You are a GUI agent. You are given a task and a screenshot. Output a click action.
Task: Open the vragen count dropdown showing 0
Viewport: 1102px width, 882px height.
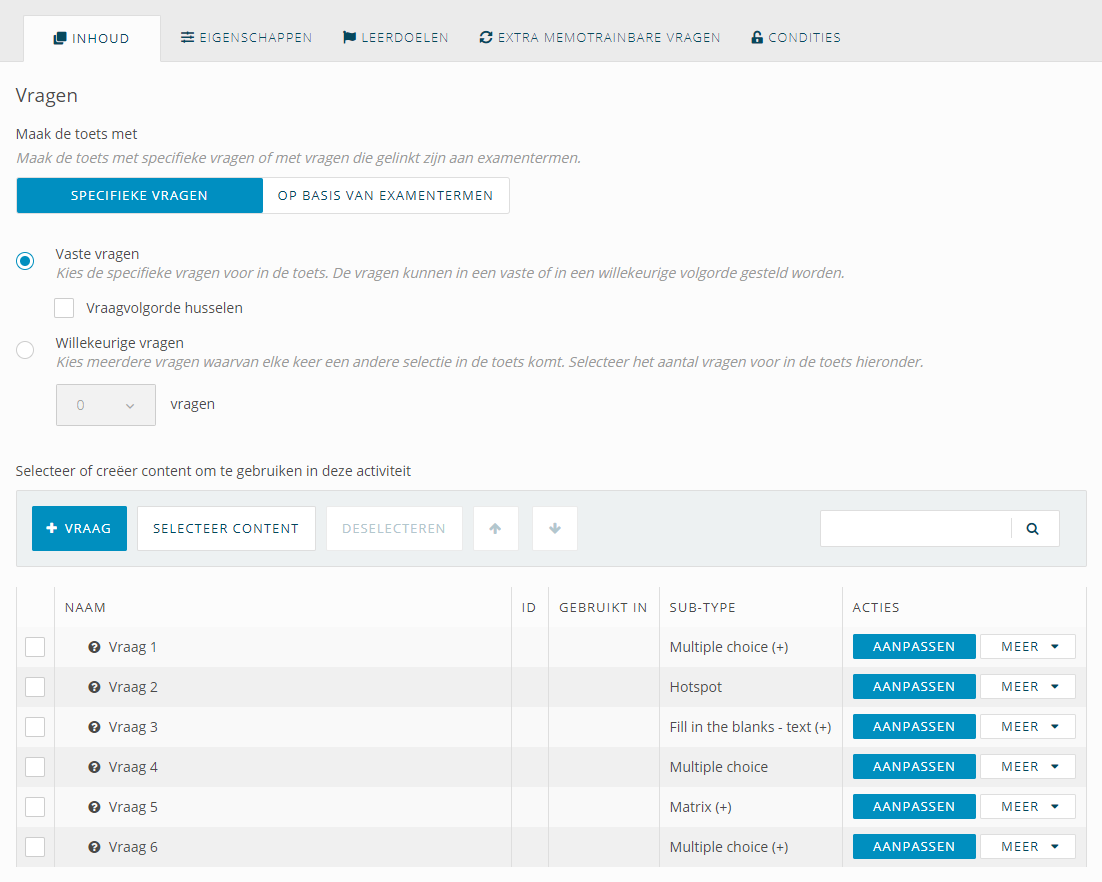pyautogui.click(x=106, y=404)
